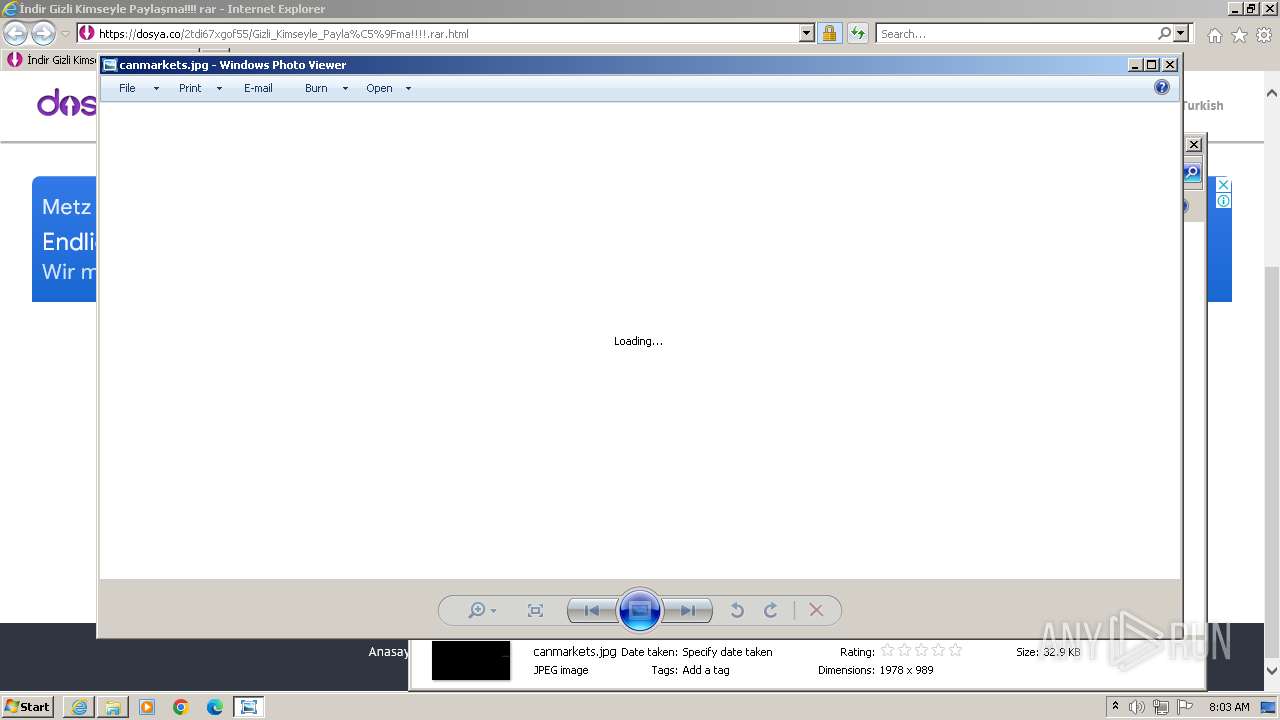Viewport: 1280px width, 720px height.
Task: Expand the File menu arrow
Action: coord(156,88)
